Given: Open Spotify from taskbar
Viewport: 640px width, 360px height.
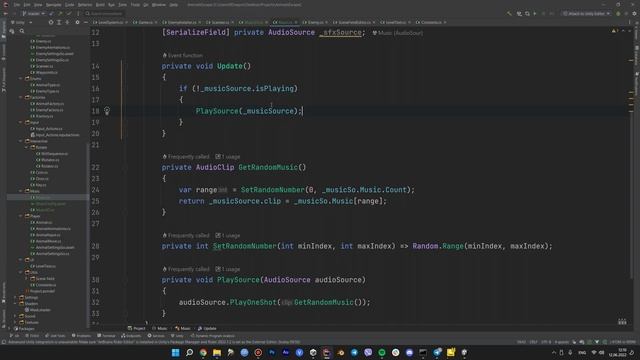Looking at the screenshot, I should click(382, 352).
